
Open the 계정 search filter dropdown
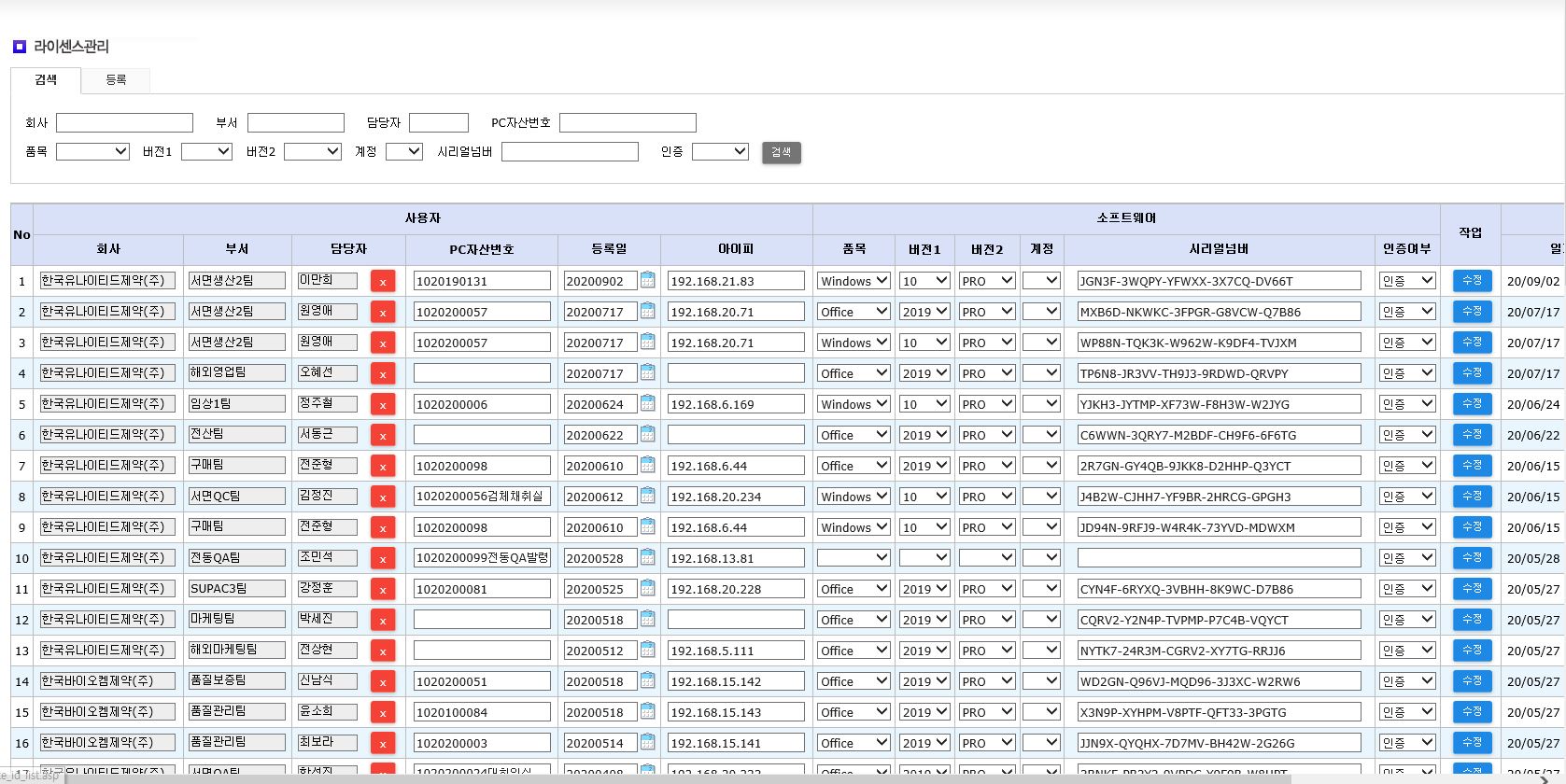point(404,151)
